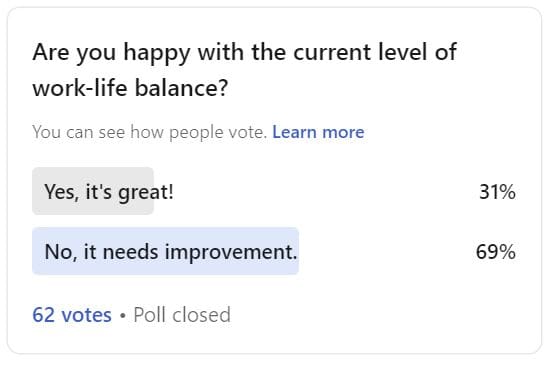Click the "Poll closed" status text
This screenshot has height=366, width=552.
[x=182, y=314]
